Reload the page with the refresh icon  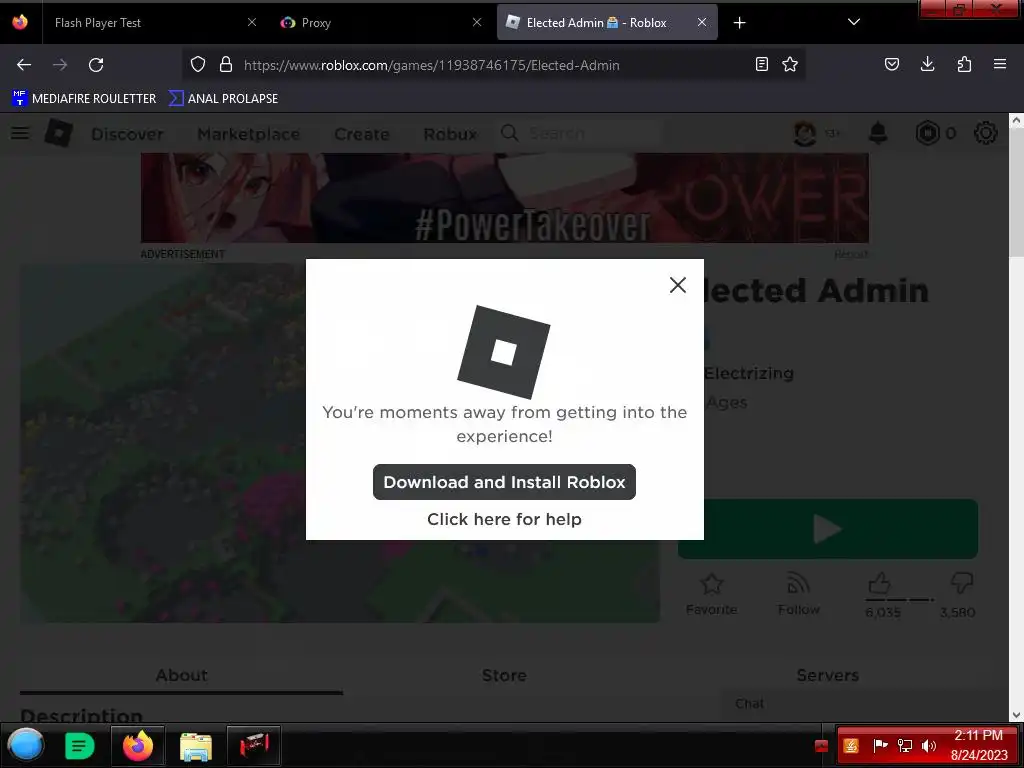pyautogui.click(x=96, y=65)
